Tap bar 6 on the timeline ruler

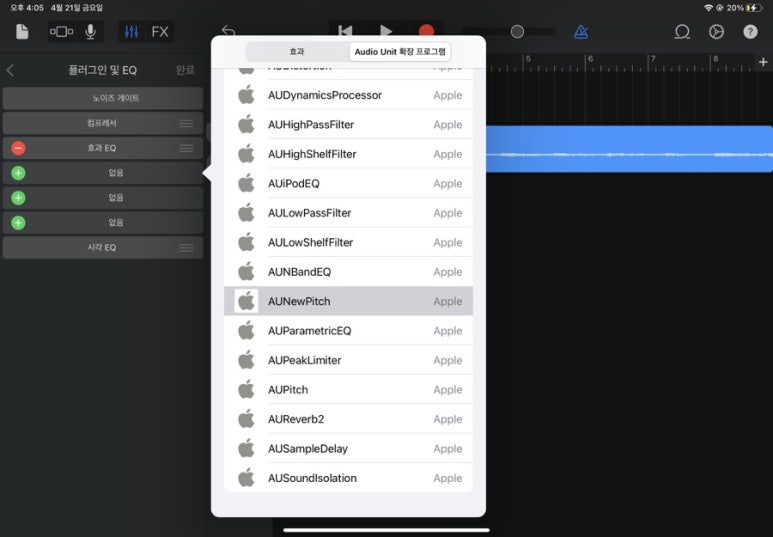590,59
